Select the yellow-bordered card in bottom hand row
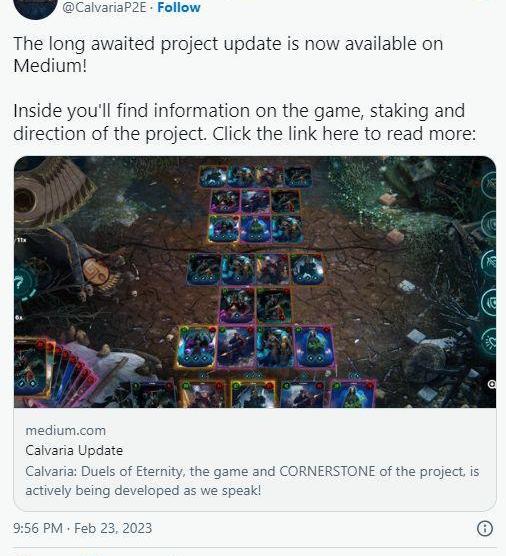 (253, 394)
